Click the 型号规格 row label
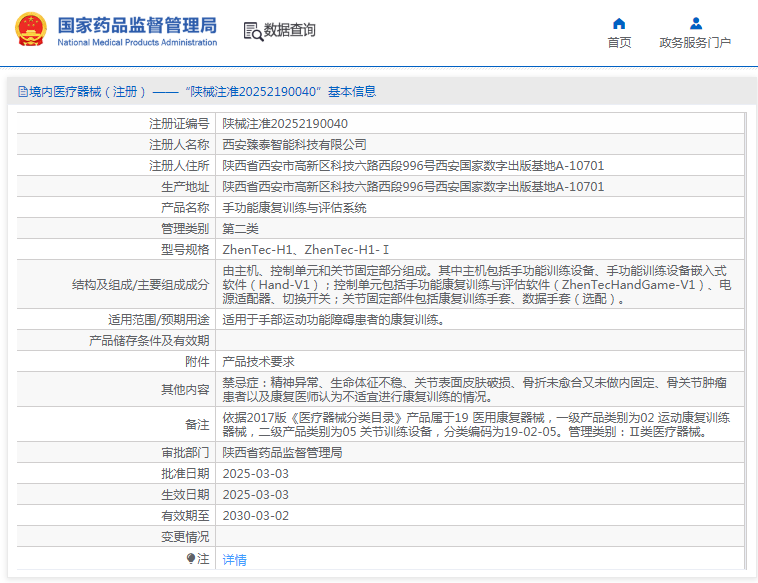This screenshot has width=758, height=583. pyautogui.click(x=185, y=249)
